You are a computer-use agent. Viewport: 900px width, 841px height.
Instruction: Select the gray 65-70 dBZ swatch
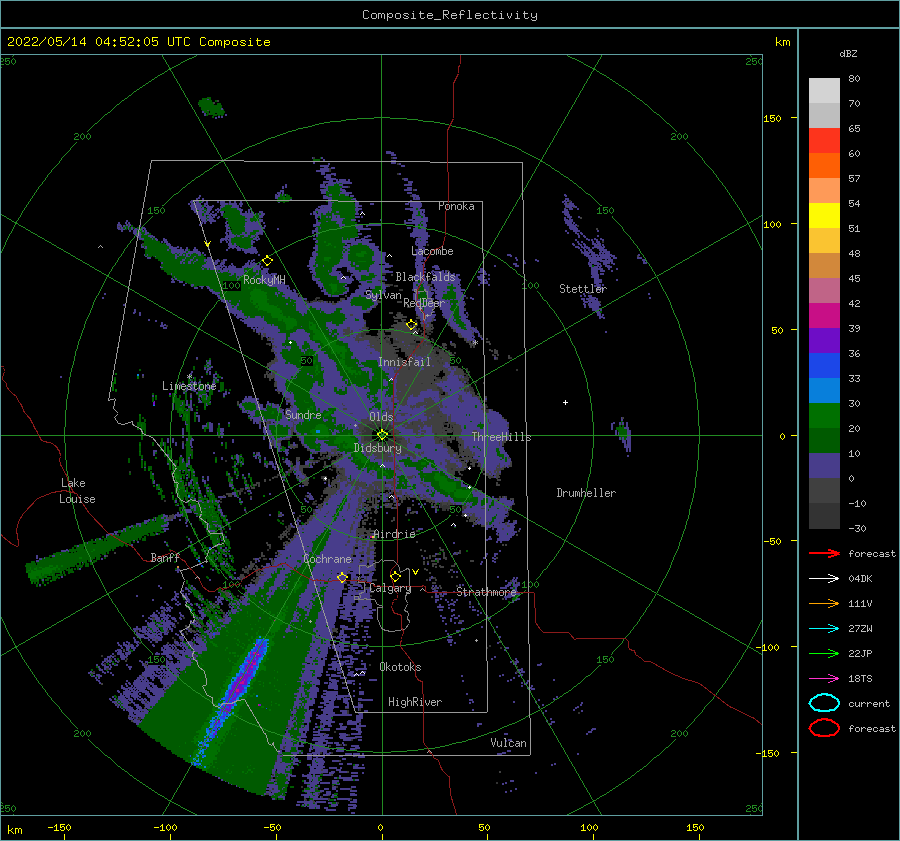click(x=824, y=115)
